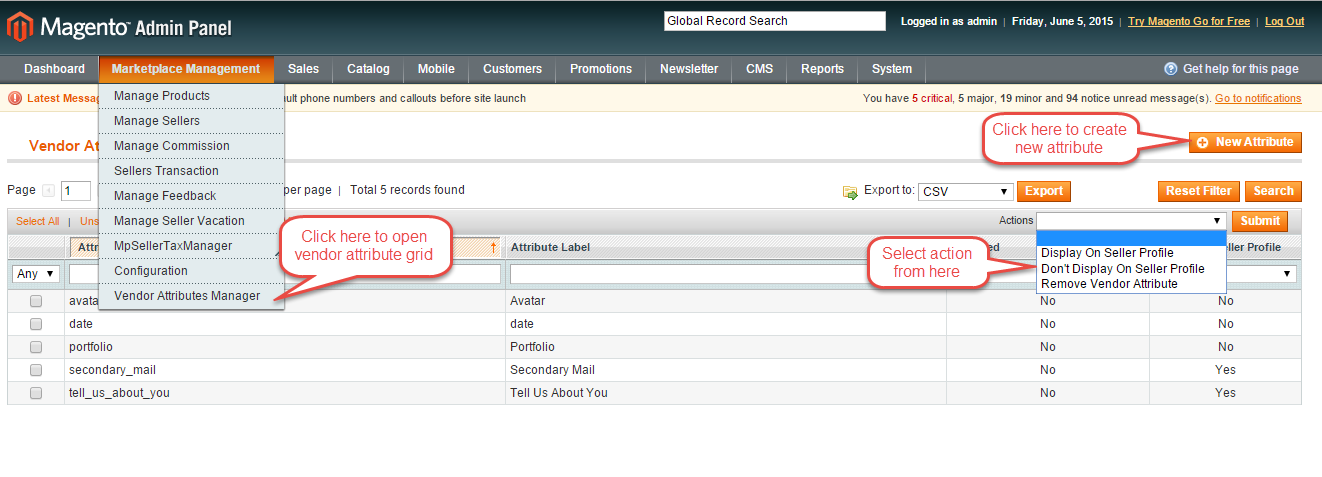The image size is (1322, 477).
Task: Click the Search button
Action: (1274, 191)
